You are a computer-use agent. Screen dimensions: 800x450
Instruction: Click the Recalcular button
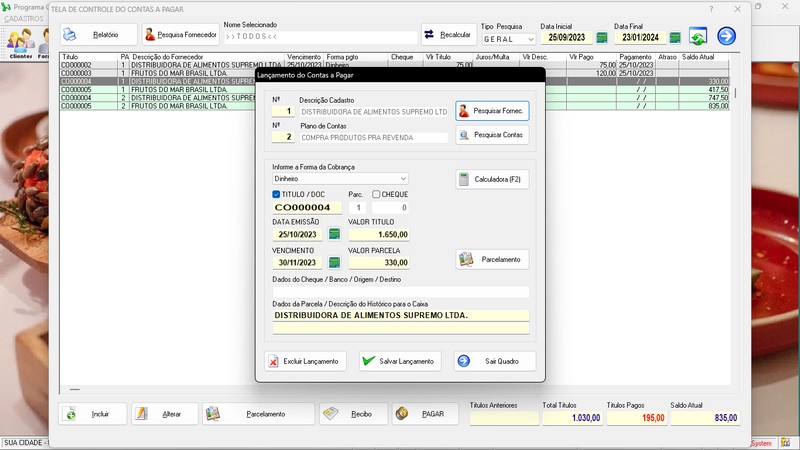[x=448, y=35]
